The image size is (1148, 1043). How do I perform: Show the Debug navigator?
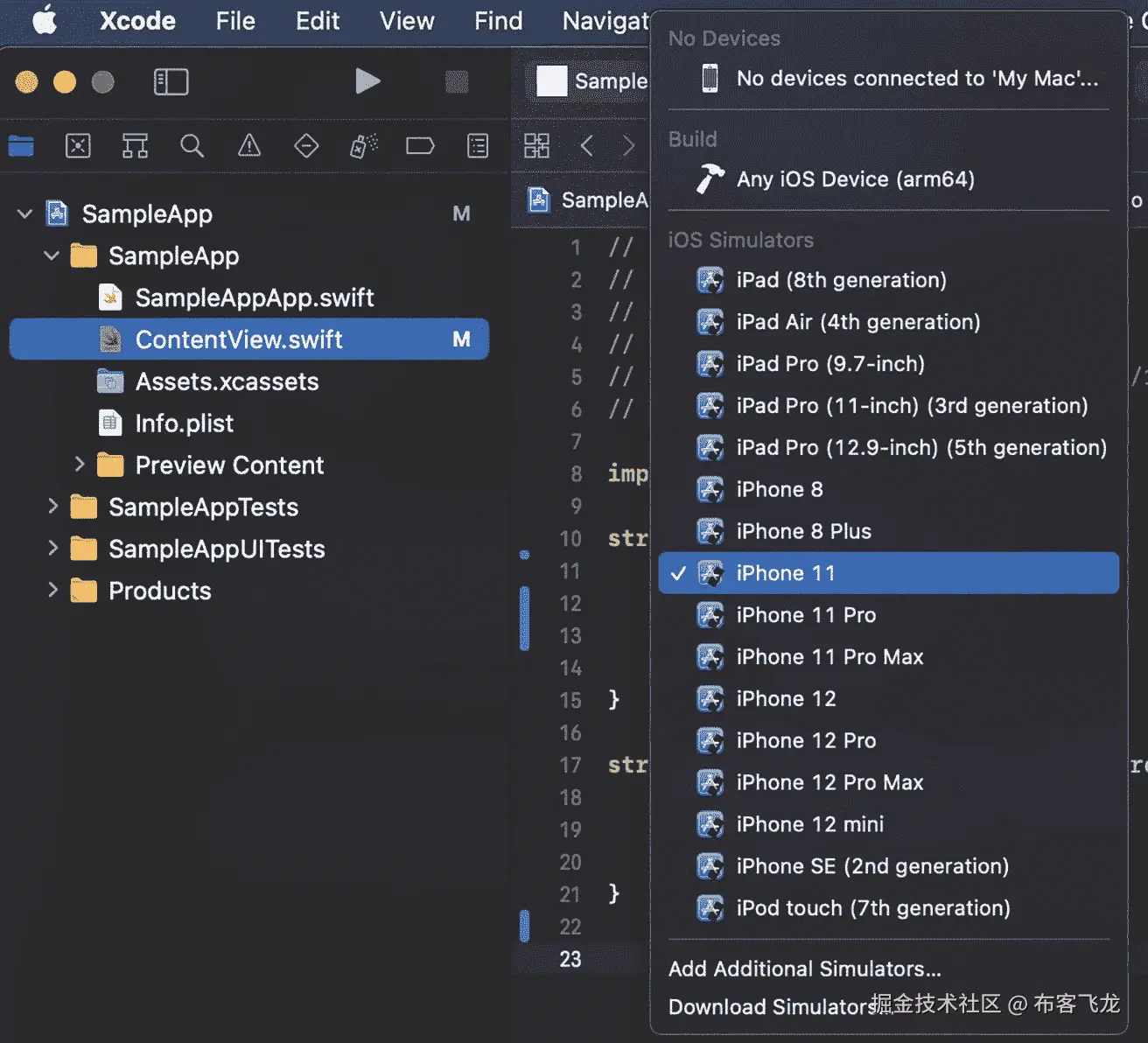[x=363, y=145]
